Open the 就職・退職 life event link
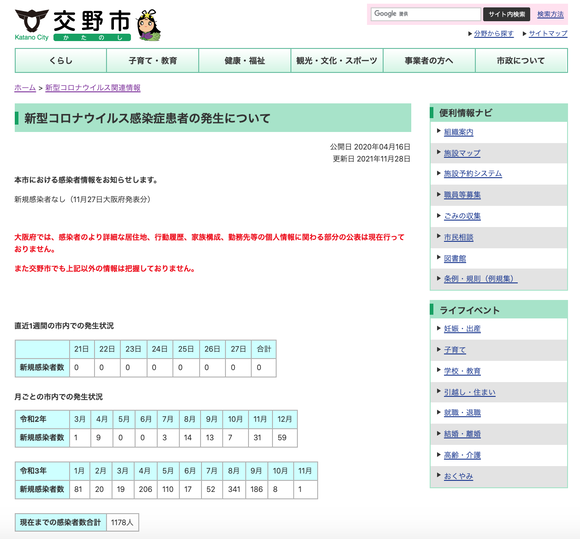 pos(462,413)
